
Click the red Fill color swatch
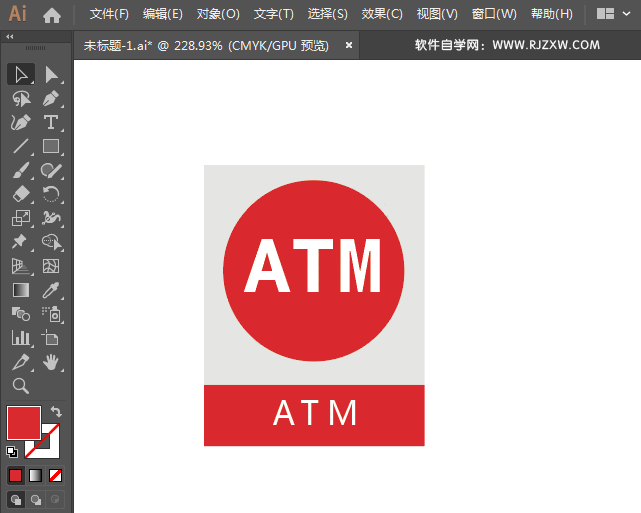tap(24, 423)
